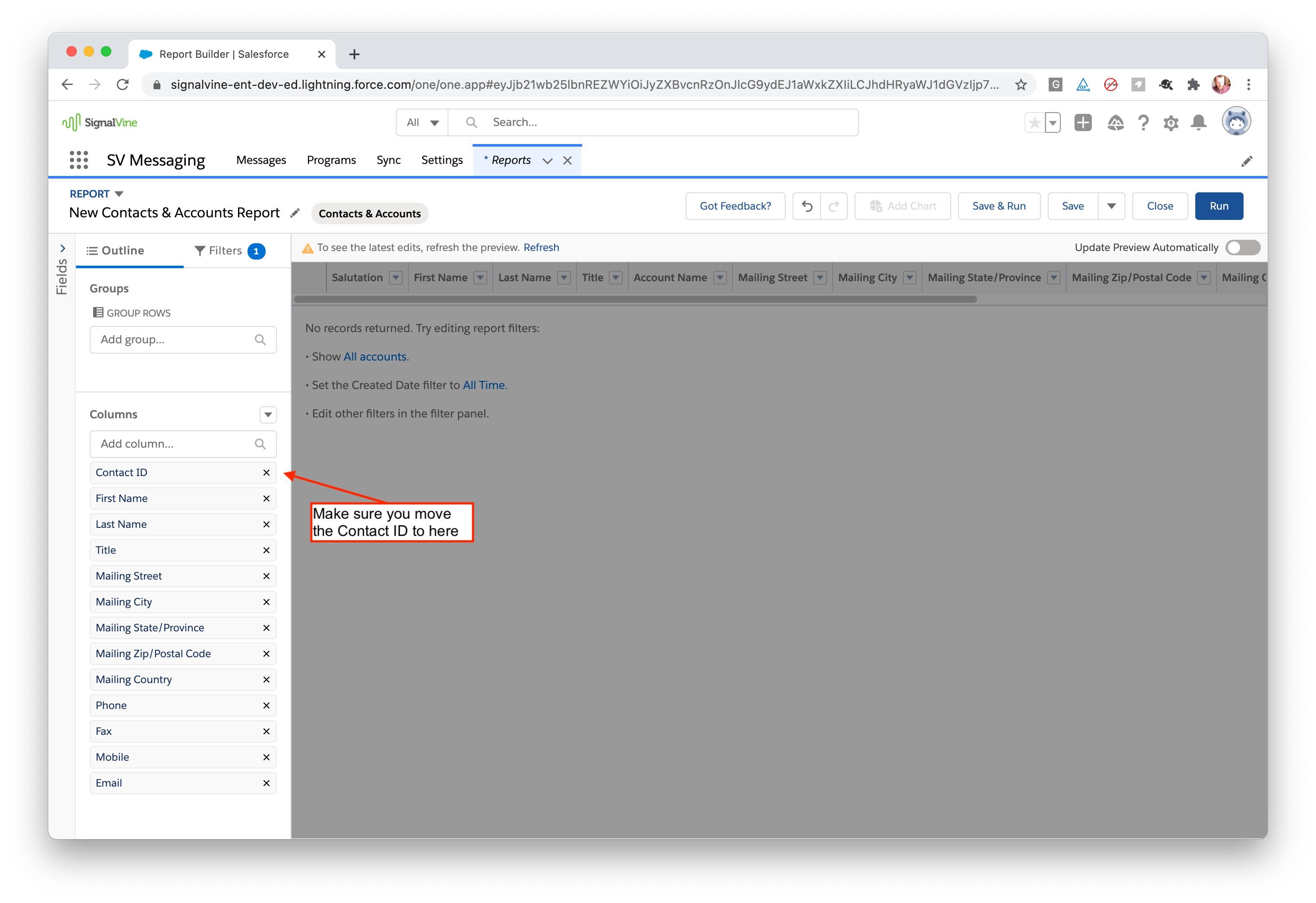Remove the Mailing City column
1316x903 pixels.
[266, 602]
